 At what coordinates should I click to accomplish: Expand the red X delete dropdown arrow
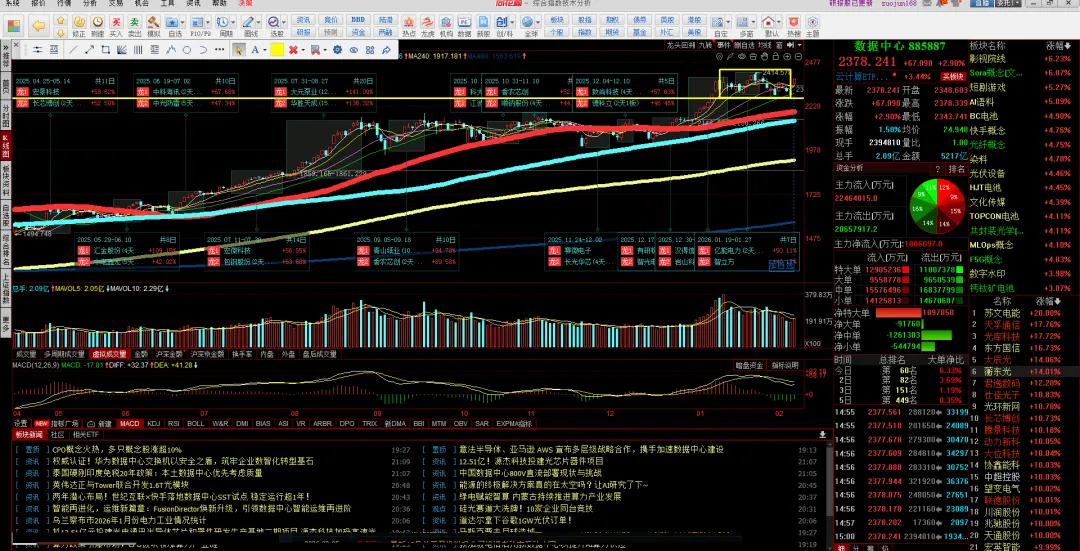tap(303, 50)
